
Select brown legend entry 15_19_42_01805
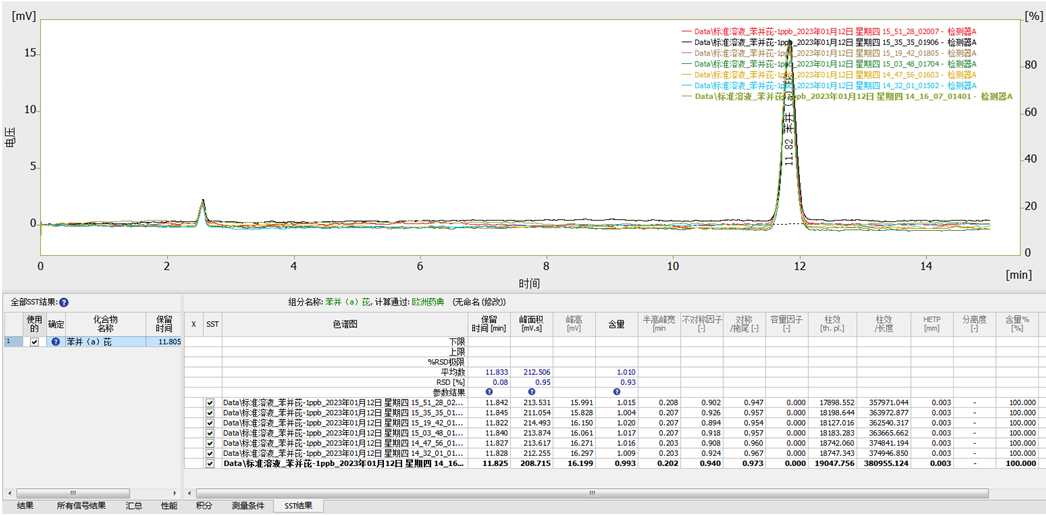pyautogui.click(x=829, y=53)
